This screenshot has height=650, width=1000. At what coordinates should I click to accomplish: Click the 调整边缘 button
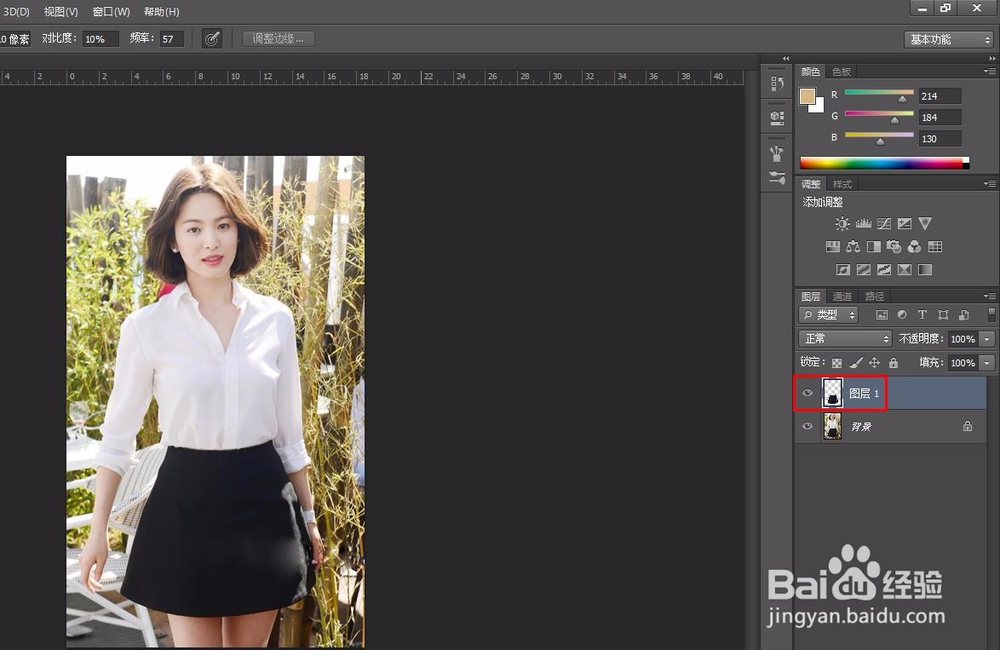click(x=278, y=38)
